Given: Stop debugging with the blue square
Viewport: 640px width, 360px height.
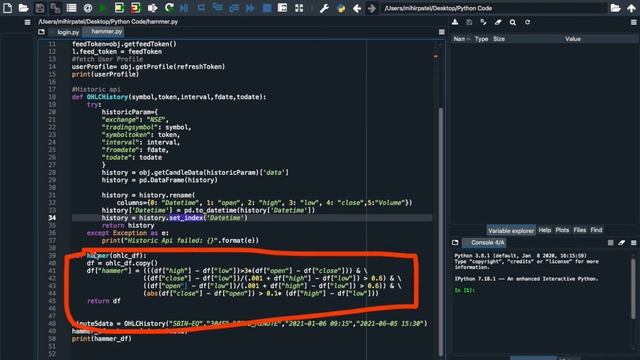Looking at the screenshot, I should 267,8.
